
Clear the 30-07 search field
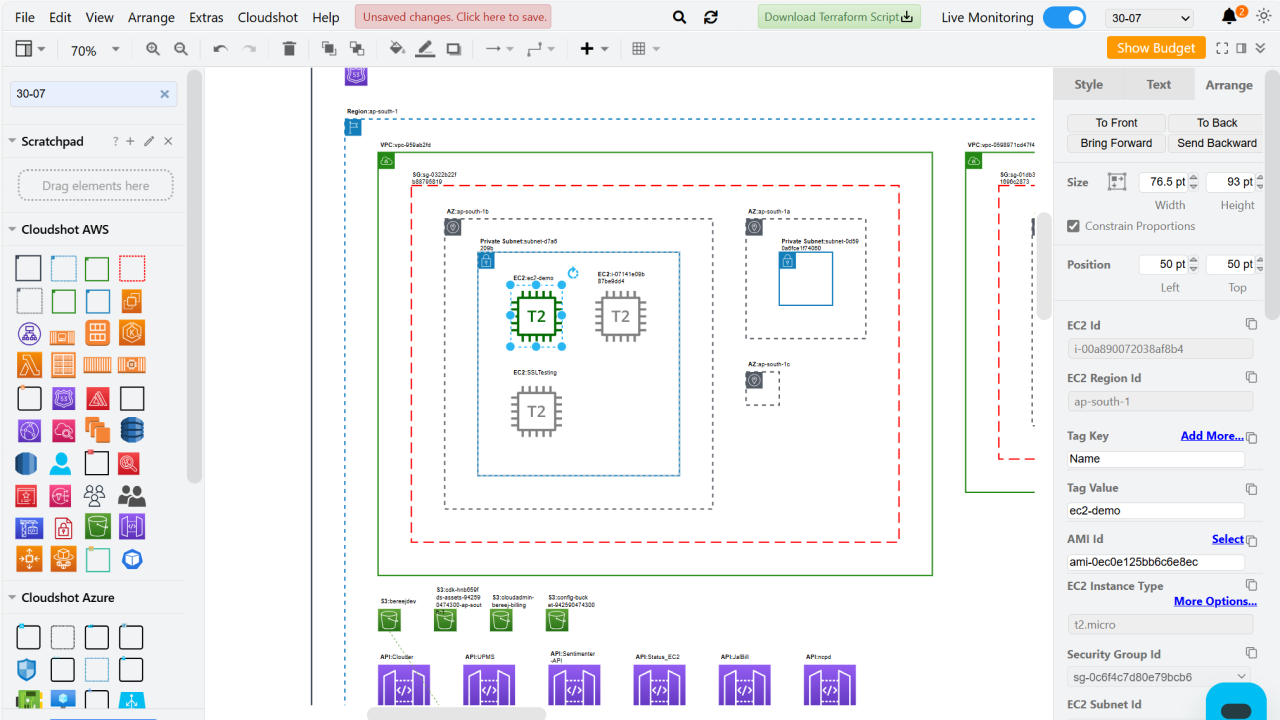165,94
